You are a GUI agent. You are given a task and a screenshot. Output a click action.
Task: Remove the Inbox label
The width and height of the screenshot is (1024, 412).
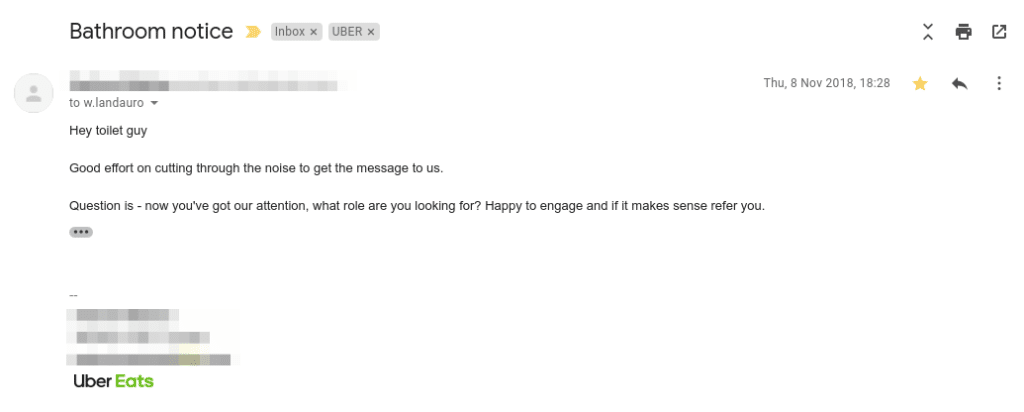click(313, 31)
